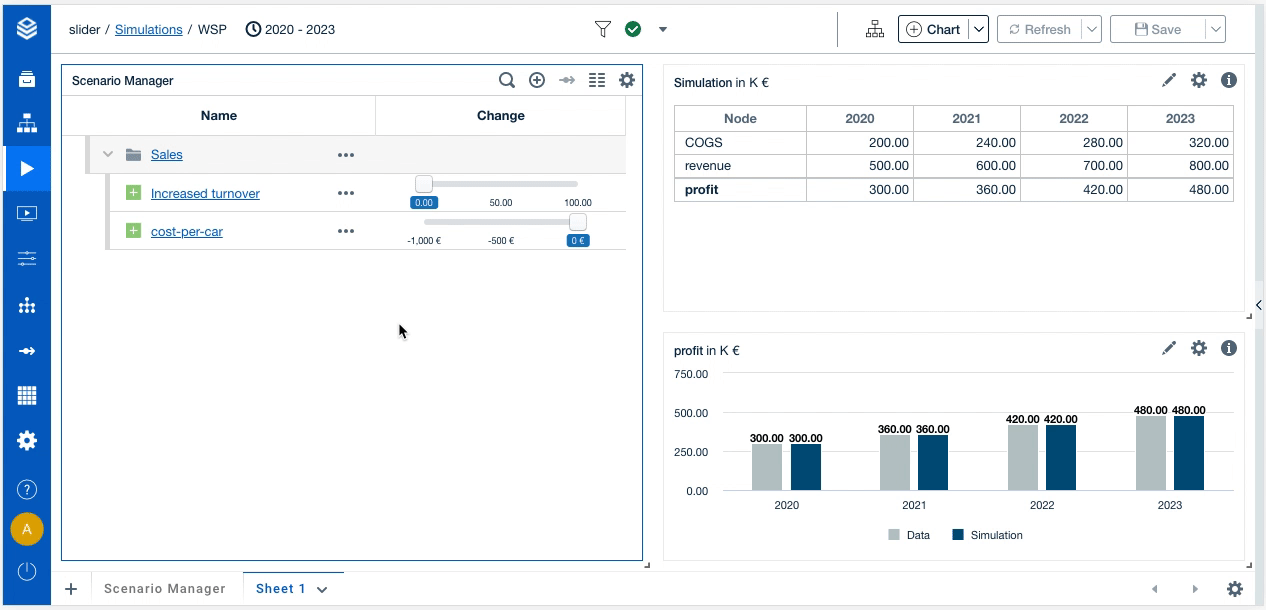
Task: Open the hierarchy tree icon beside Chart
Action: [875, 30]
